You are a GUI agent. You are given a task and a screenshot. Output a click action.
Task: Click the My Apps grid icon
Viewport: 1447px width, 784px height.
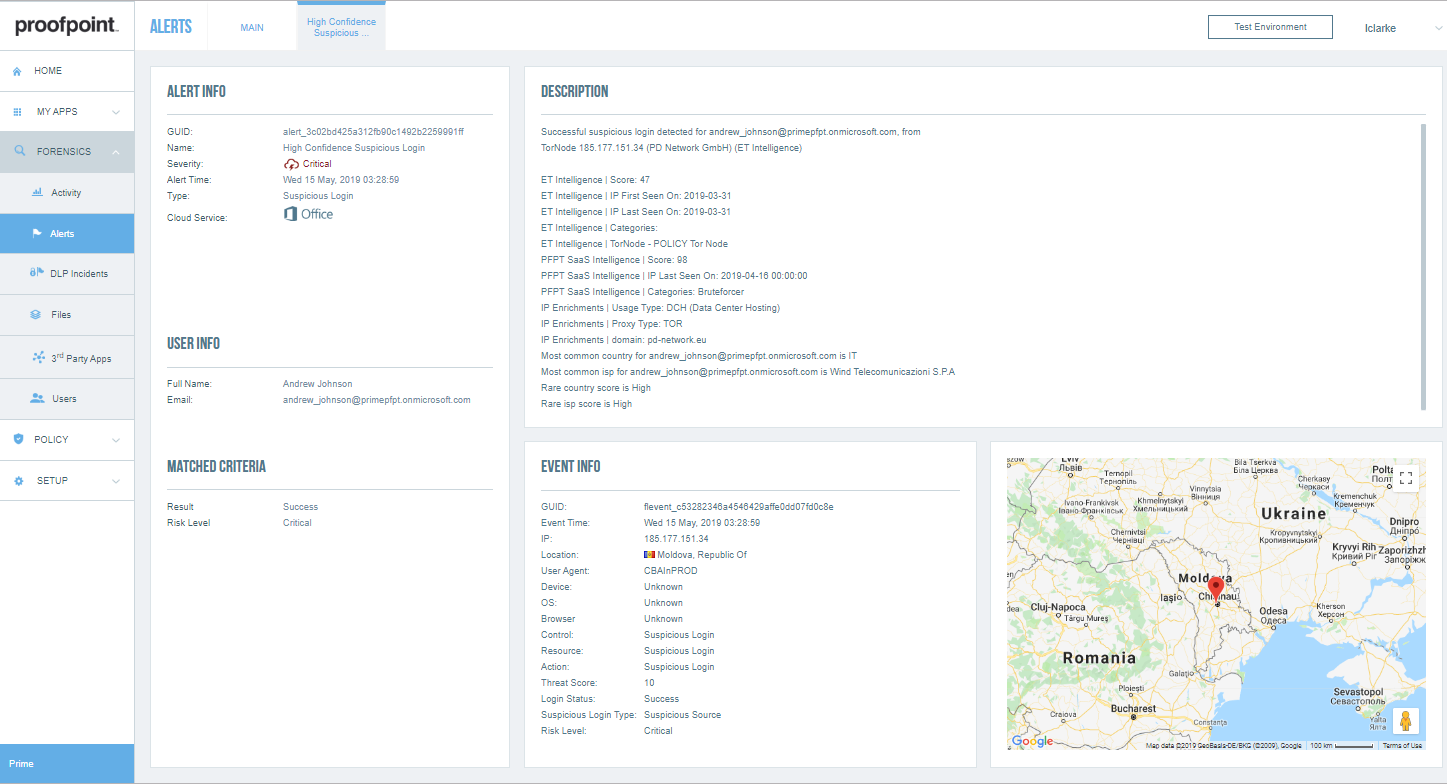pos(17,112)
